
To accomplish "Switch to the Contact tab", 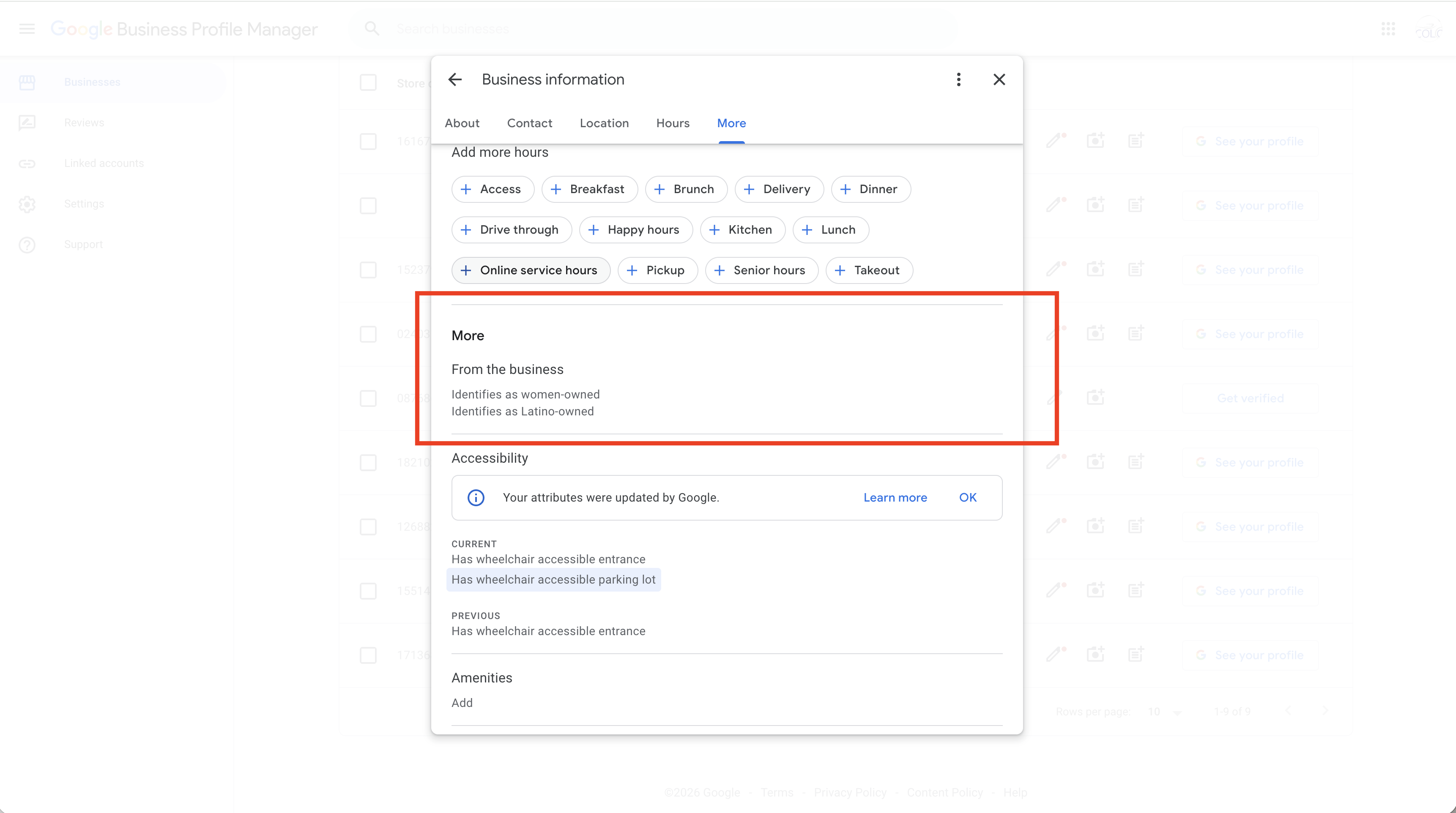I will 530,123.
